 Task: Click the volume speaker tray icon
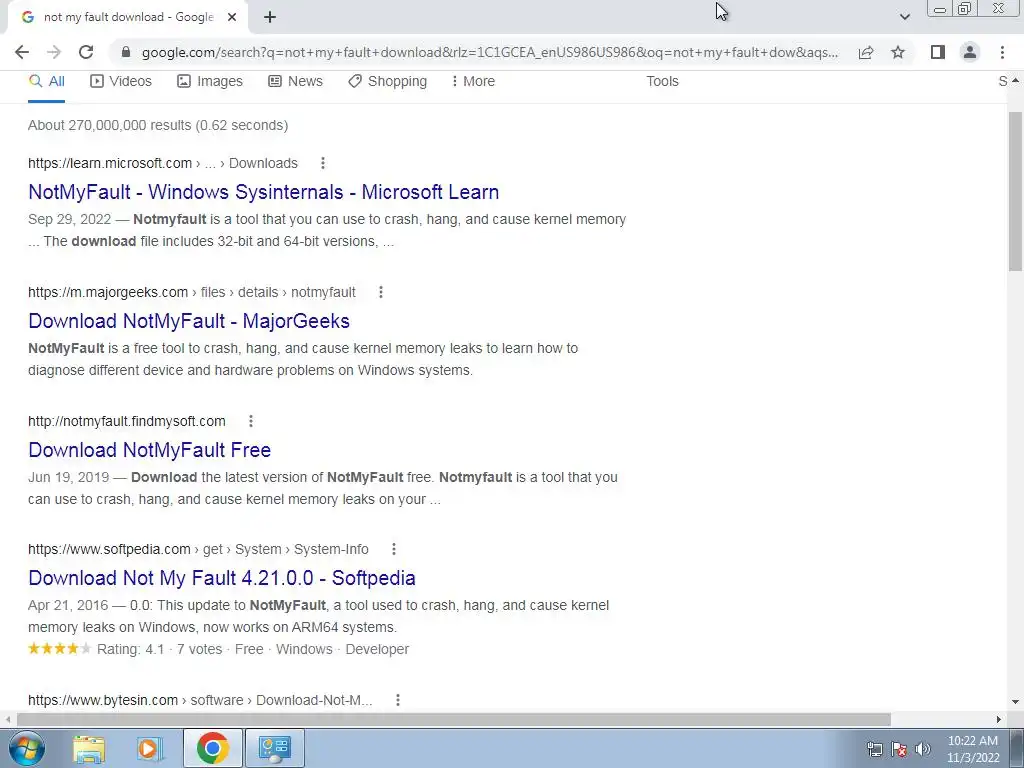(923, 749)
